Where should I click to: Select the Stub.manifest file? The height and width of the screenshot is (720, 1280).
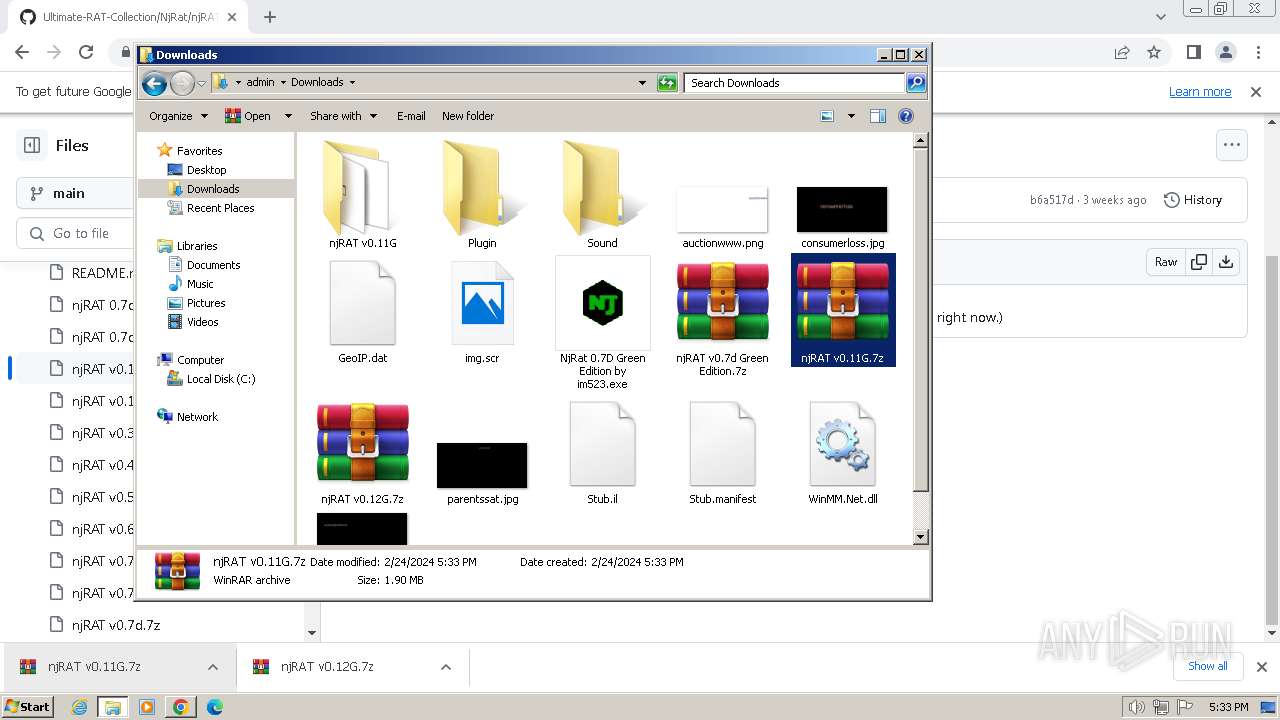tap(722, 453)
